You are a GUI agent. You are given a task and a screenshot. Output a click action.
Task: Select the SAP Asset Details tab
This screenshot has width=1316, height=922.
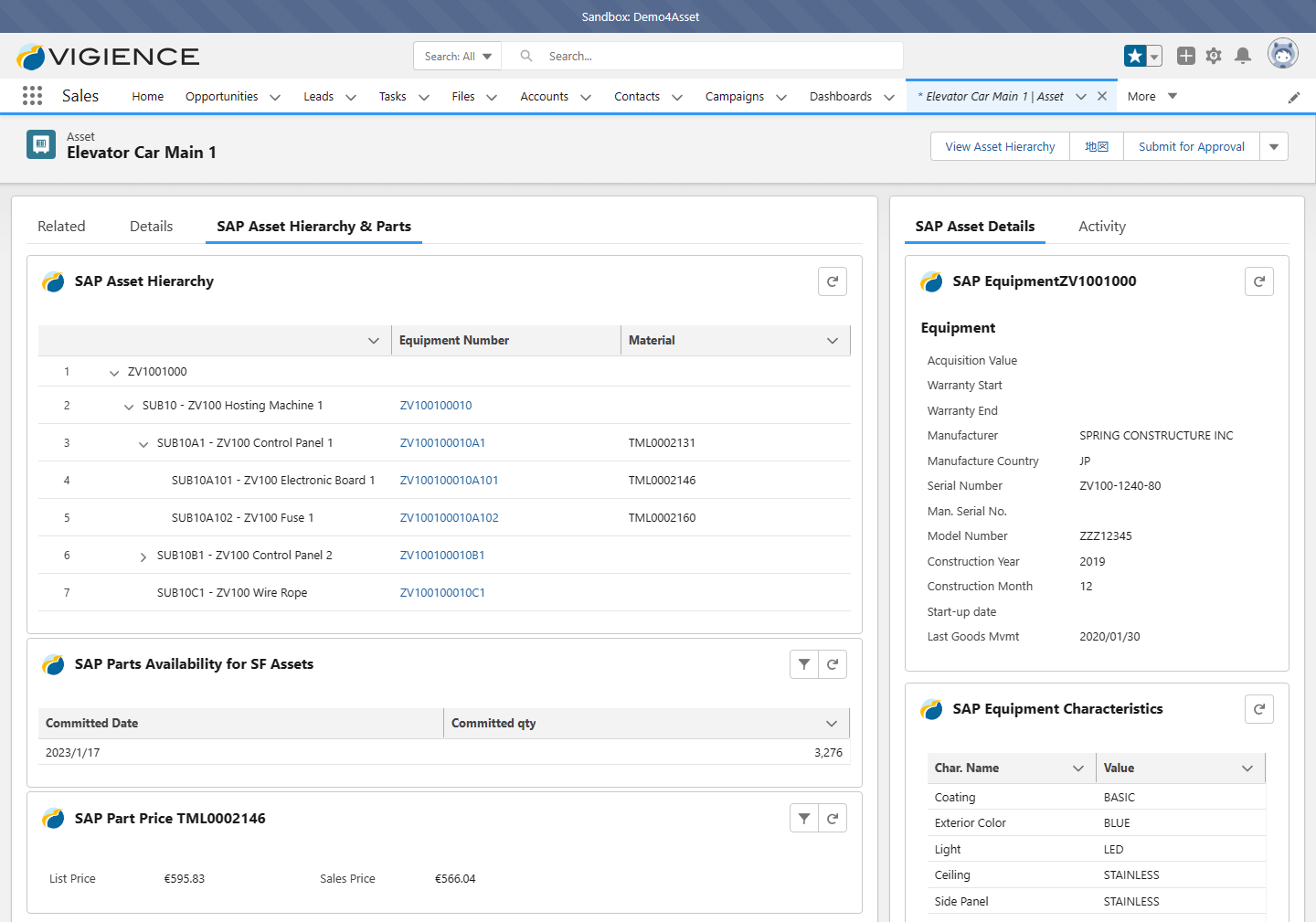(975, 227)
